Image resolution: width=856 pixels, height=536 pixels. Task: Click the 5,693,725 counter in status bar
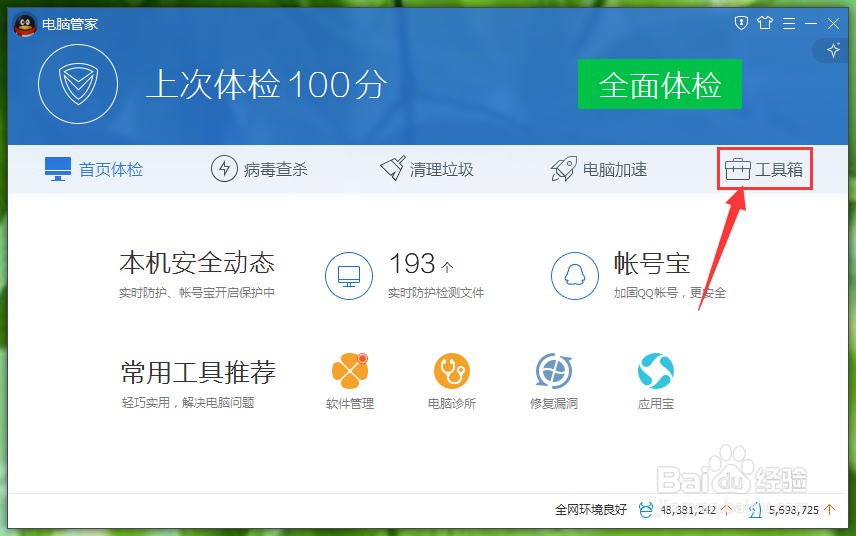pos(794,510)
